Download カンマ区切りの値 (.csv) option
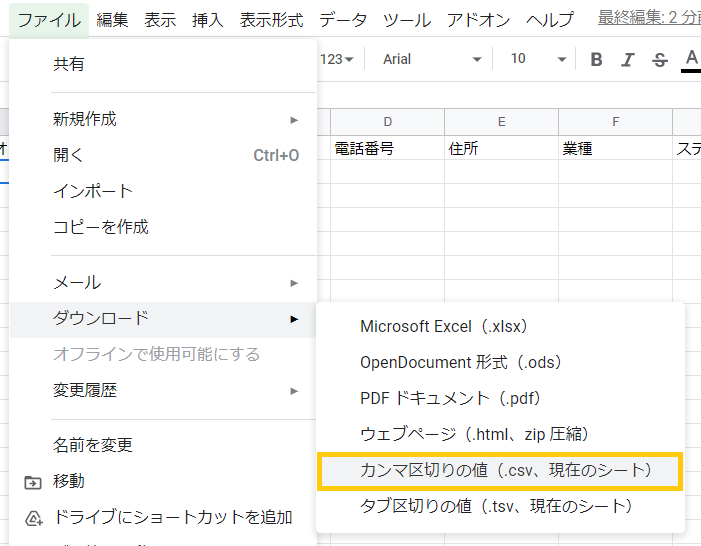Screen dimensions: 701x546 (x=500, y=471)
